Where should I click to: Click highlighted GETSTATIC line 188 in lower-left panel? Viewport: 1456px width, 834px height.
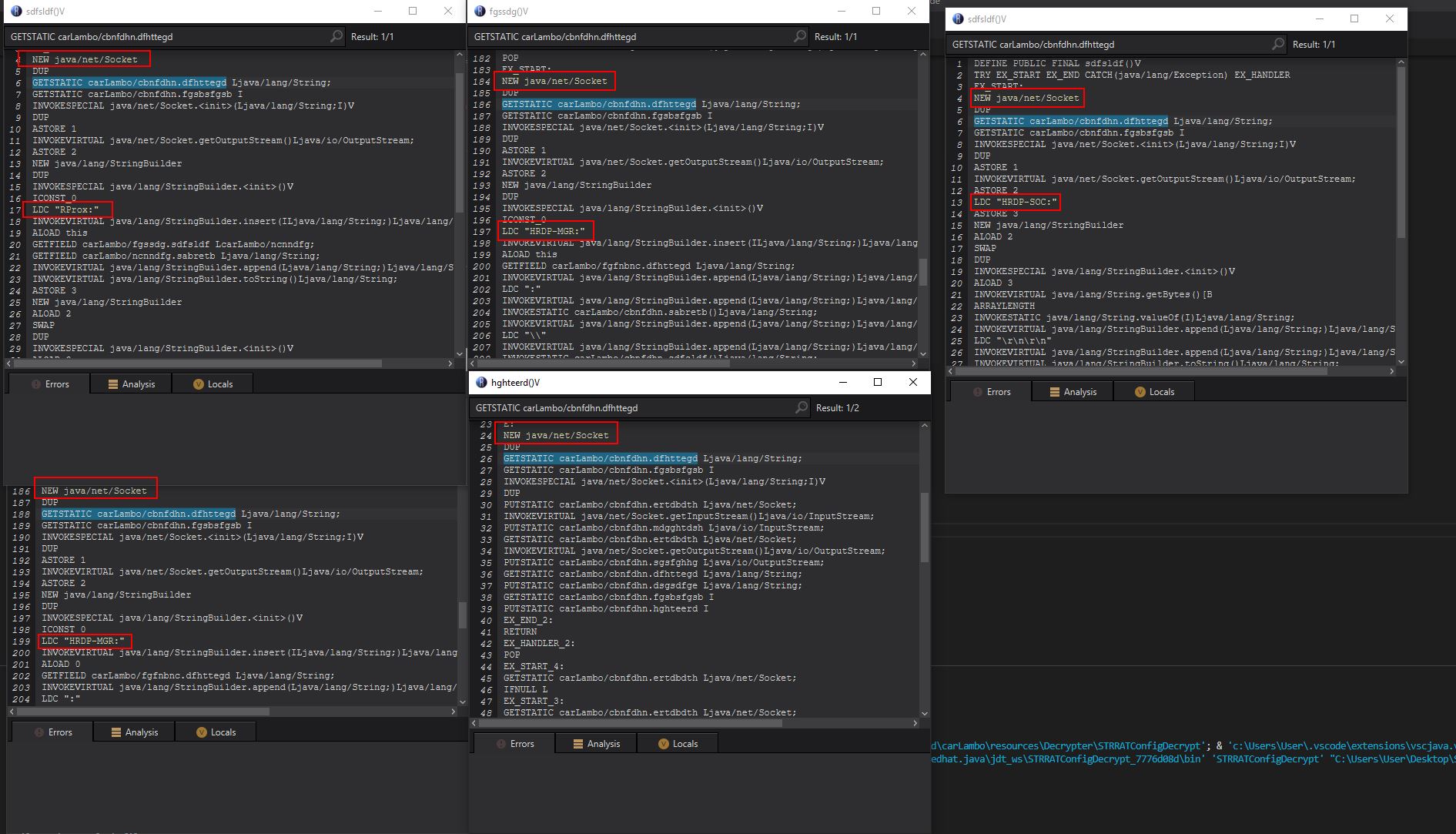click(190, 514)
